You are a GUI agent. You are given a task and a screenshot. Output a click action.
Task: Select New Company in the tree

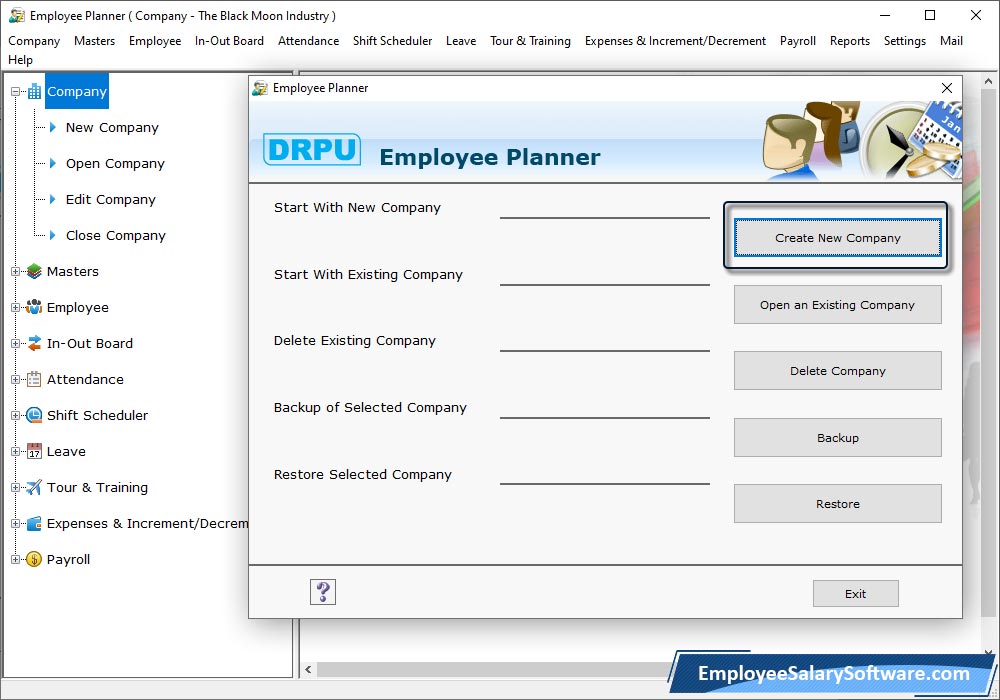[x=112, y=128]
